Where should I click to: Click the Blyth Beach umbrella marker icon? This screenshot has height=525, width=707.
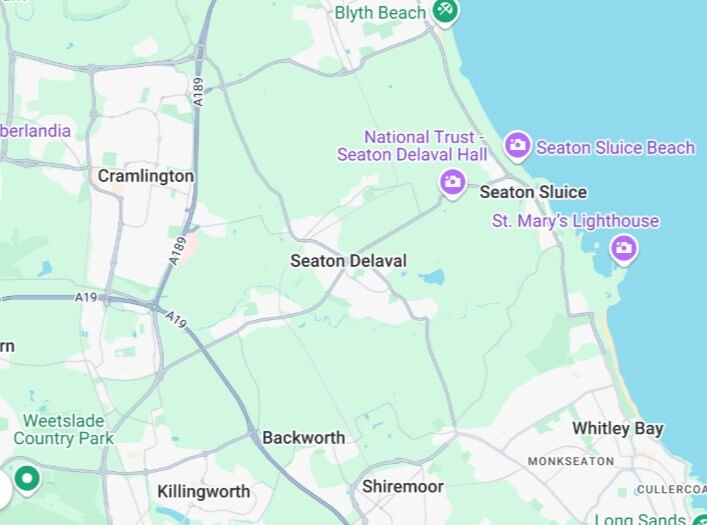(445, 12)
